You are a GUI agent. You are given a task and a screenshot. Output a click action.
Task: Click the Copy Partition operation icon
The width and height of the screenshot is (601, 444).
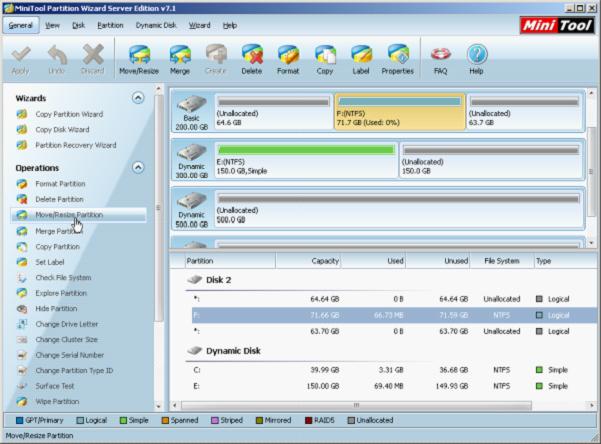pos(22,247)
